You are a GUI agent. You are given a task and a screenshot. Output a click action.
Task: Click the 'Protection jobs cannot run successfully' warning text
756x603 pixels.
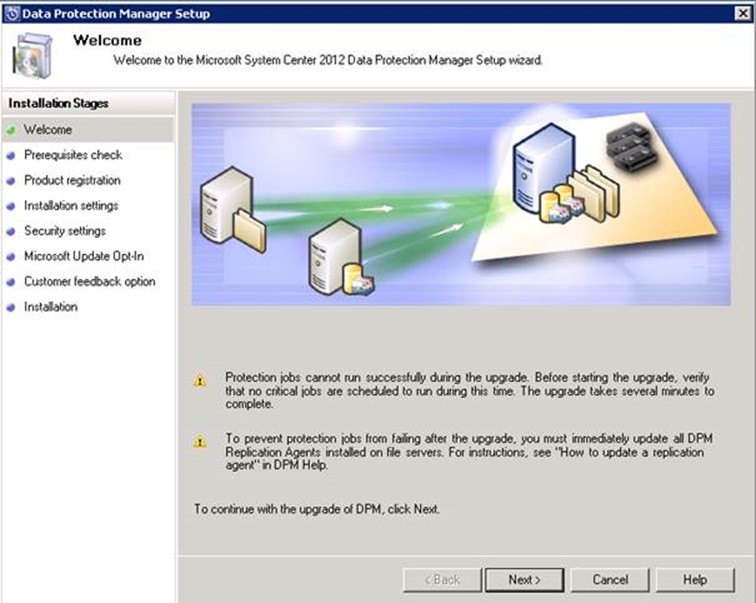click(x=470, y=390)
